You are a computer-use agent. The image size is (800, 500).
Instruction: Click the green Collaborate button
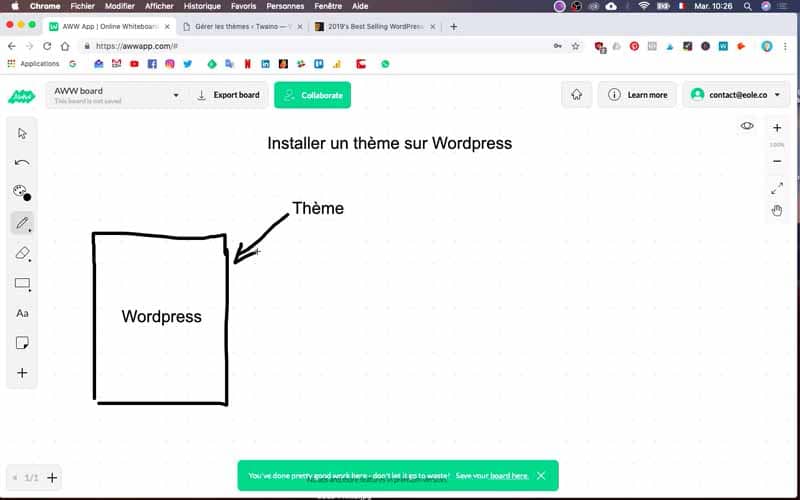tap(312, 95)
